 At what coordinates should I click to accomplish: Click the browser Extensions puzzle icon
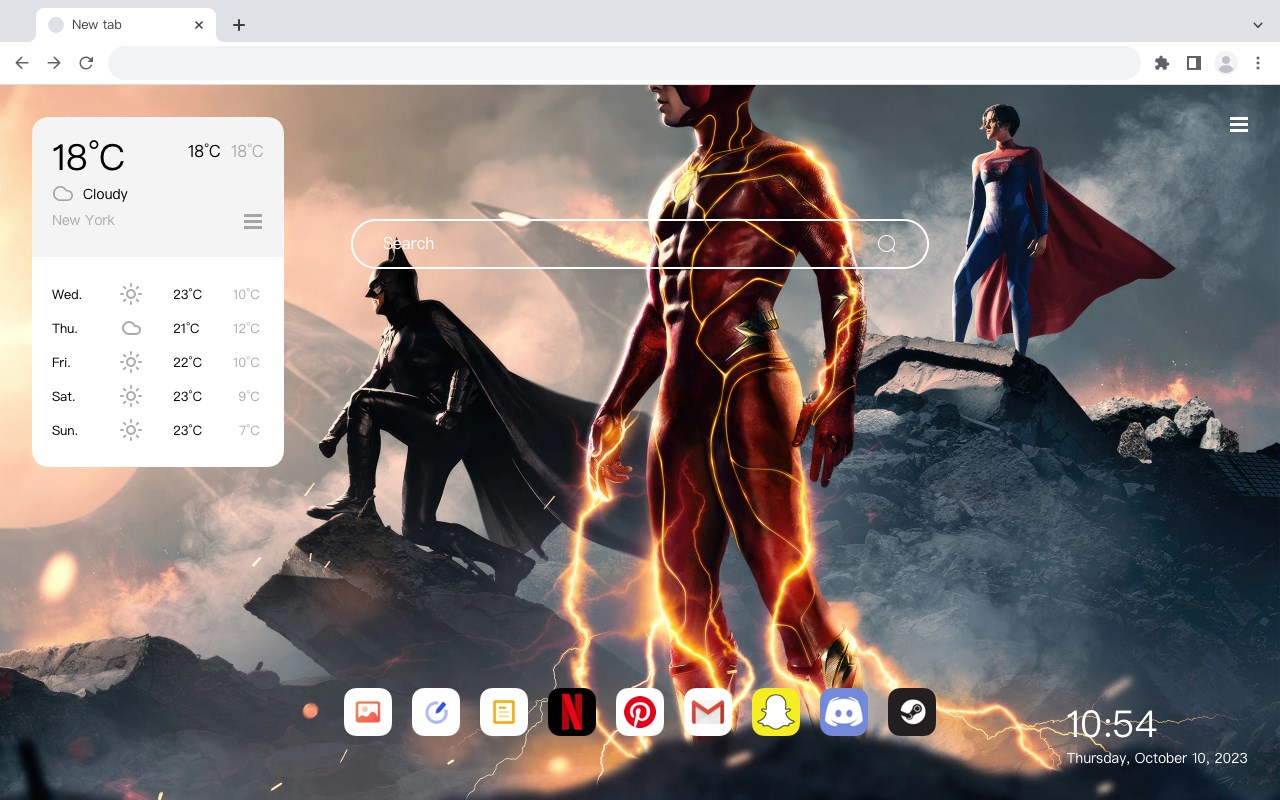pyautogui.click(x=1161, y=63)
